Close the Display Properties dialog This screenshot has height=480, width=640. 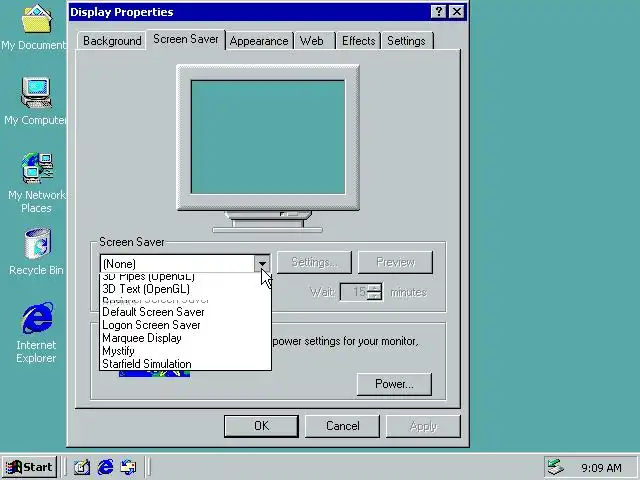[456, 11]
